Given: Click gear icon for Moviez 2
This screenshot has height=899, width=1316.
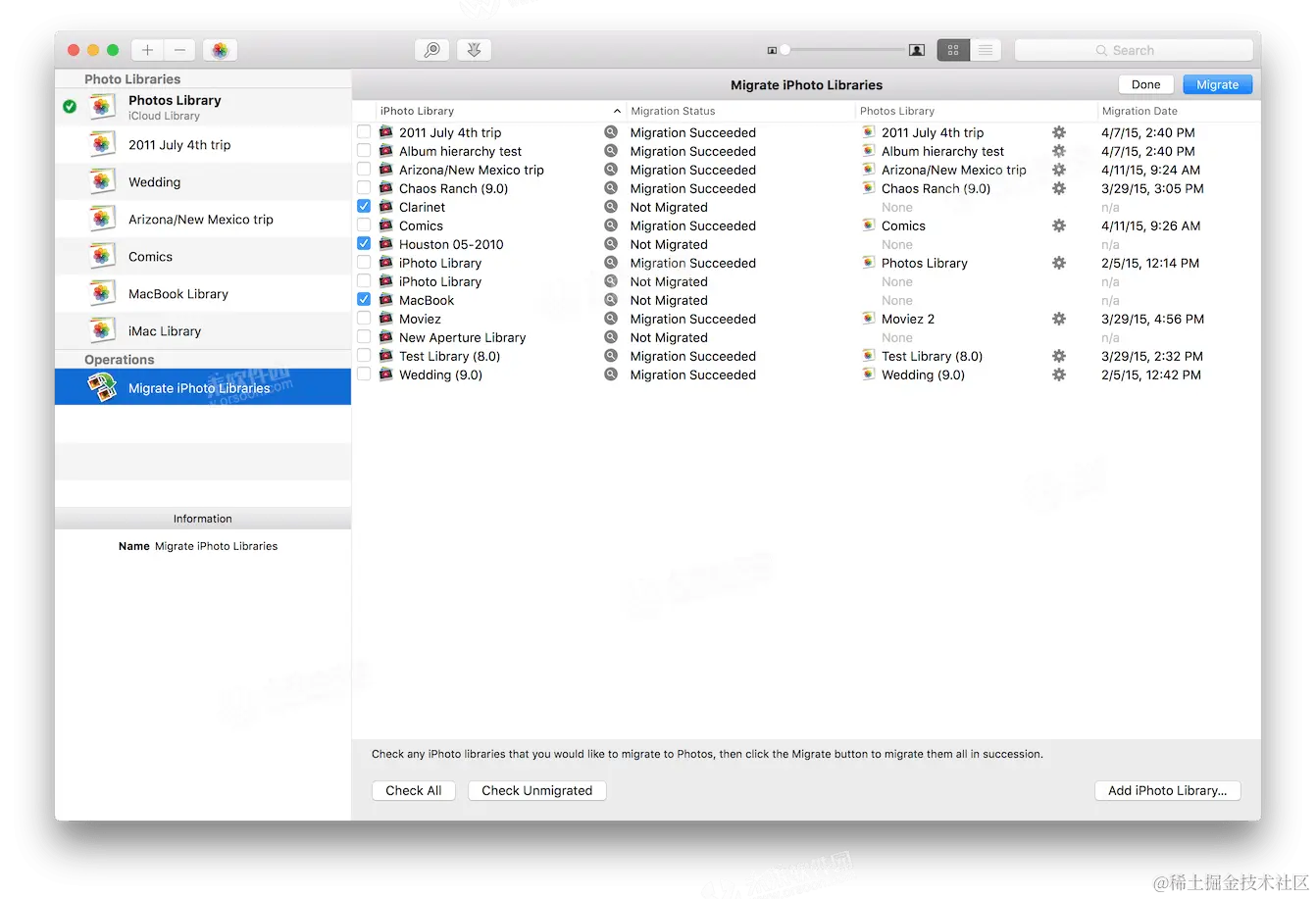Looking at the screenshot, I should click(1059, 319).
